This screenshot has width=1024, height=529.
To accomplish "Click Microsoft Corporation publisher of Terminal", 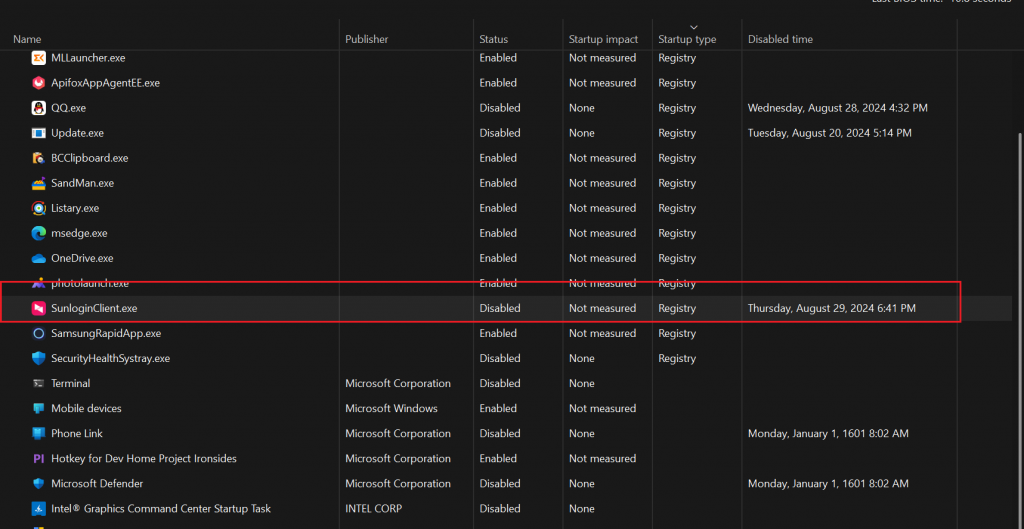I will click(x=398, y=383).
